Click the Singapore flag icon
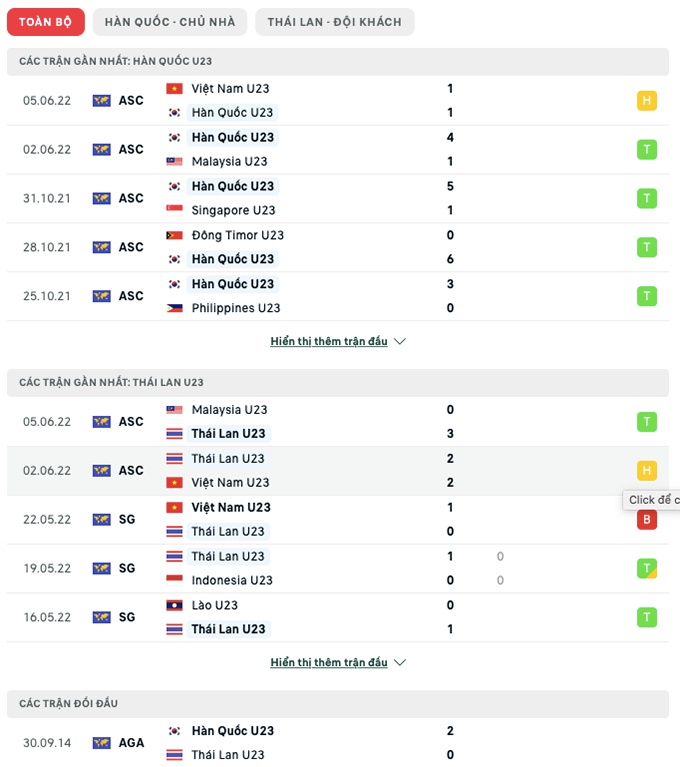Viewport: 680px width, 767px height. click(175, 210)
